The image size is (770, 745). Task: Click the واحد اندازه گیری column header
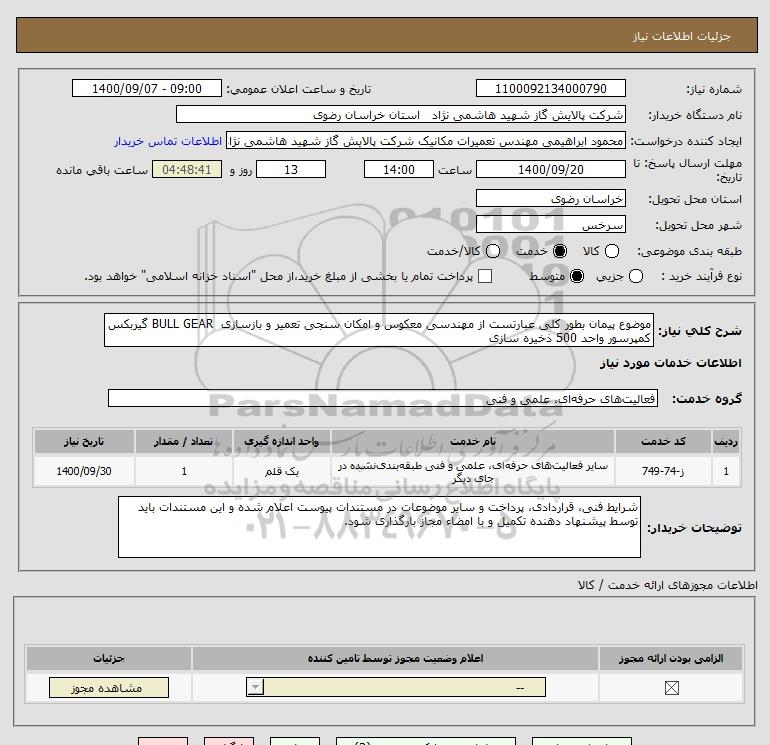pyautogui.click(x=281, y=441)
